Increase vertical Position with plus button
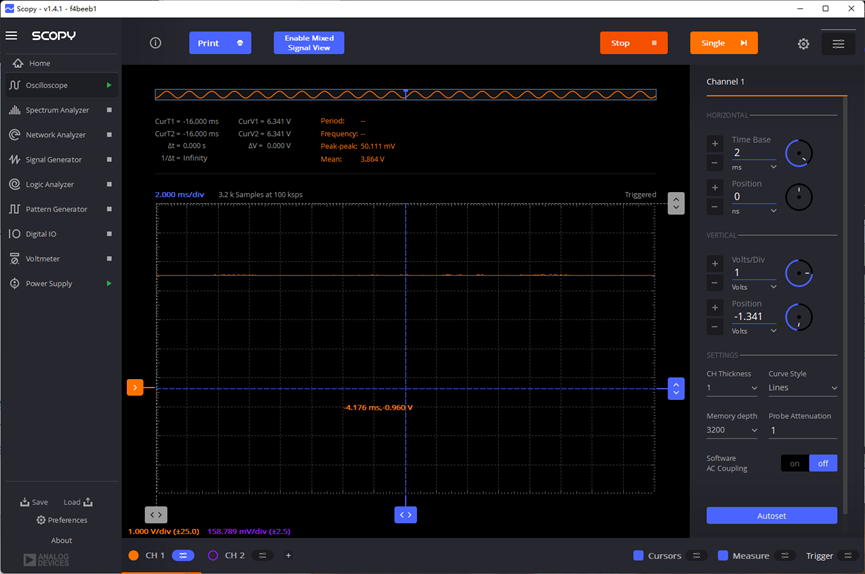The width and height of the screenshot is (865, 574). (x=714, y=308)
